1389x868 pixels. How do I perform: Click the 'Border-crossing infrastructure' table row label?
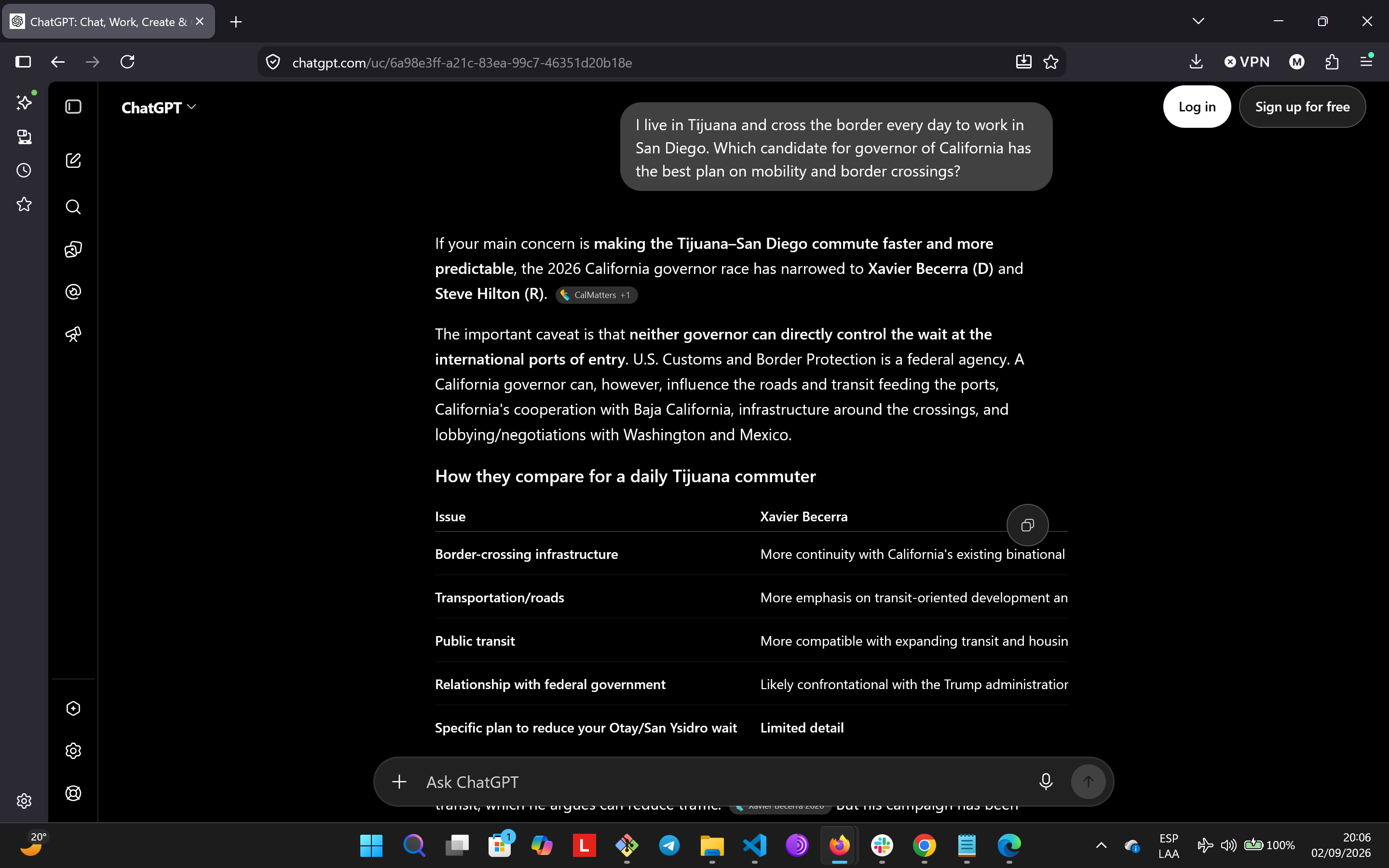click(x=526, y=555)
